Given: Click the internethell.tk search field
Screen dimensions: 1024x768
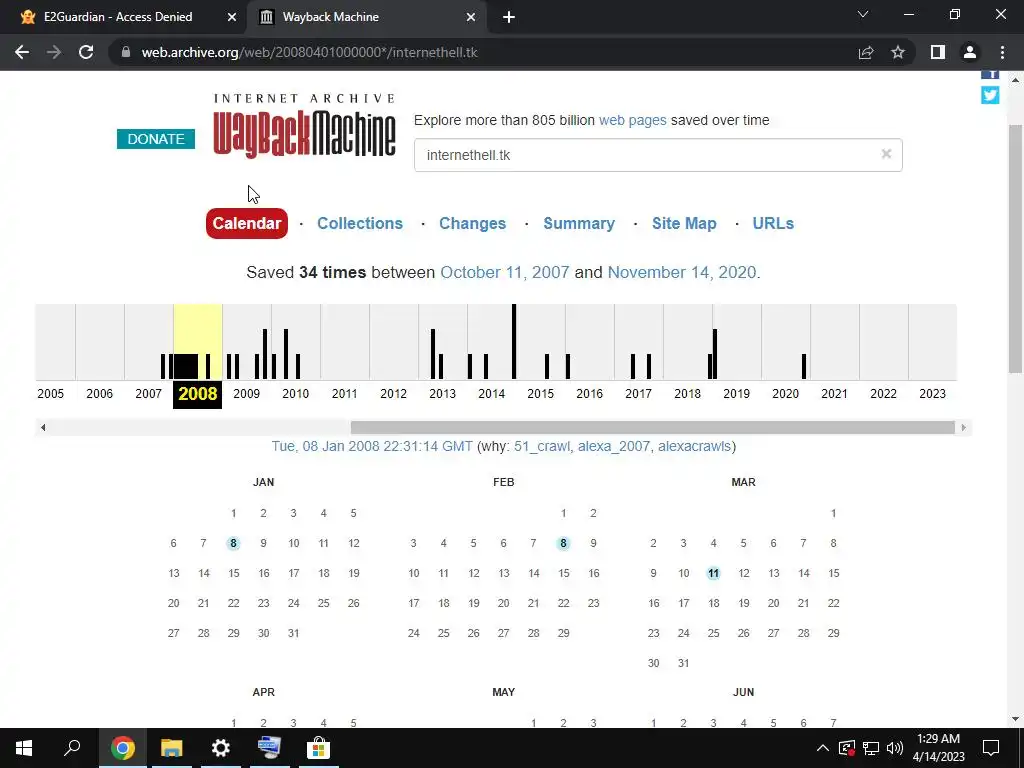Looking at the screenshot, I should [658, 155].
